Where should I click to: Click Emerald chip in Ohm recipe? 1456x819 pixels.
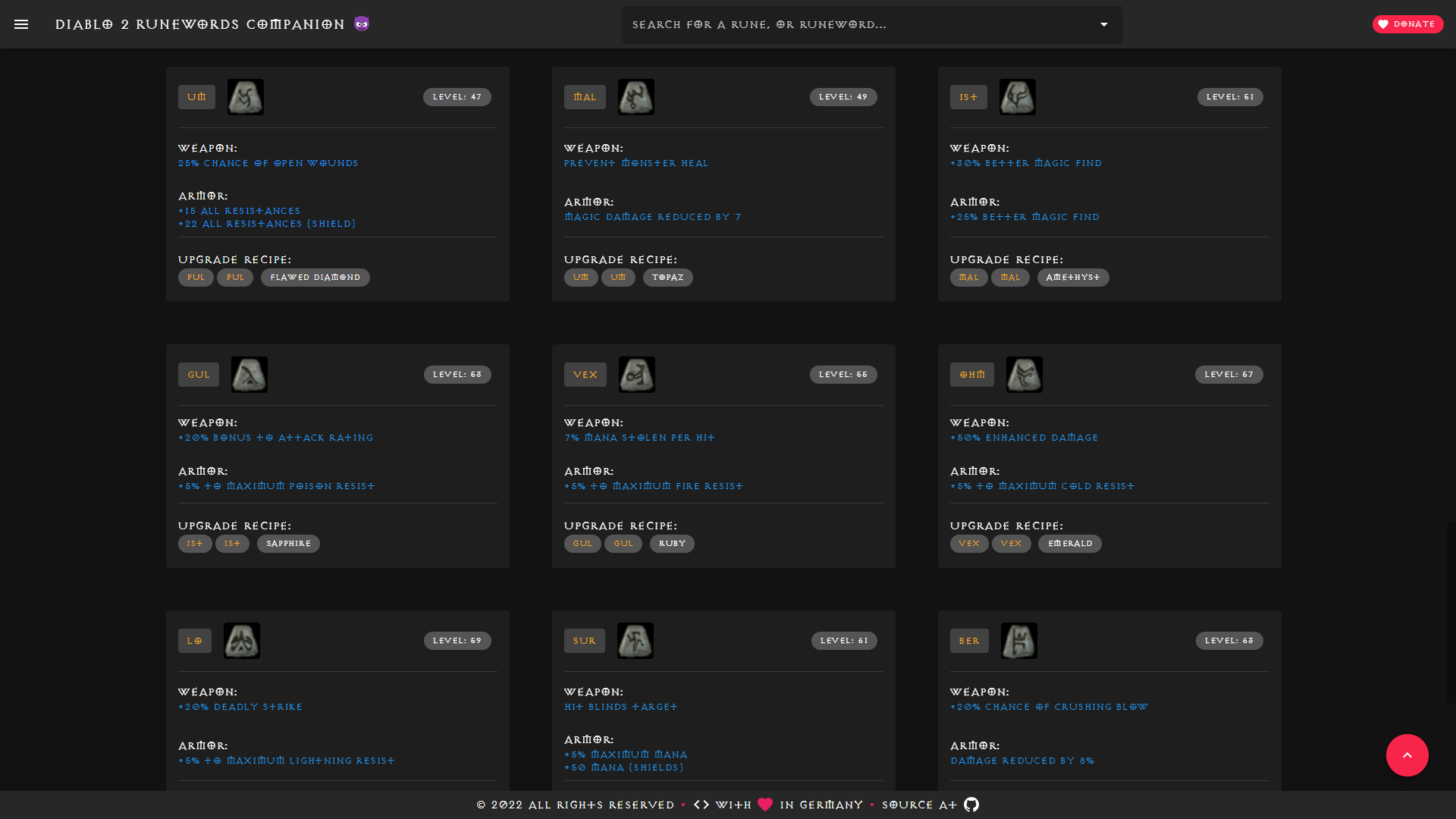[1070, 544]
